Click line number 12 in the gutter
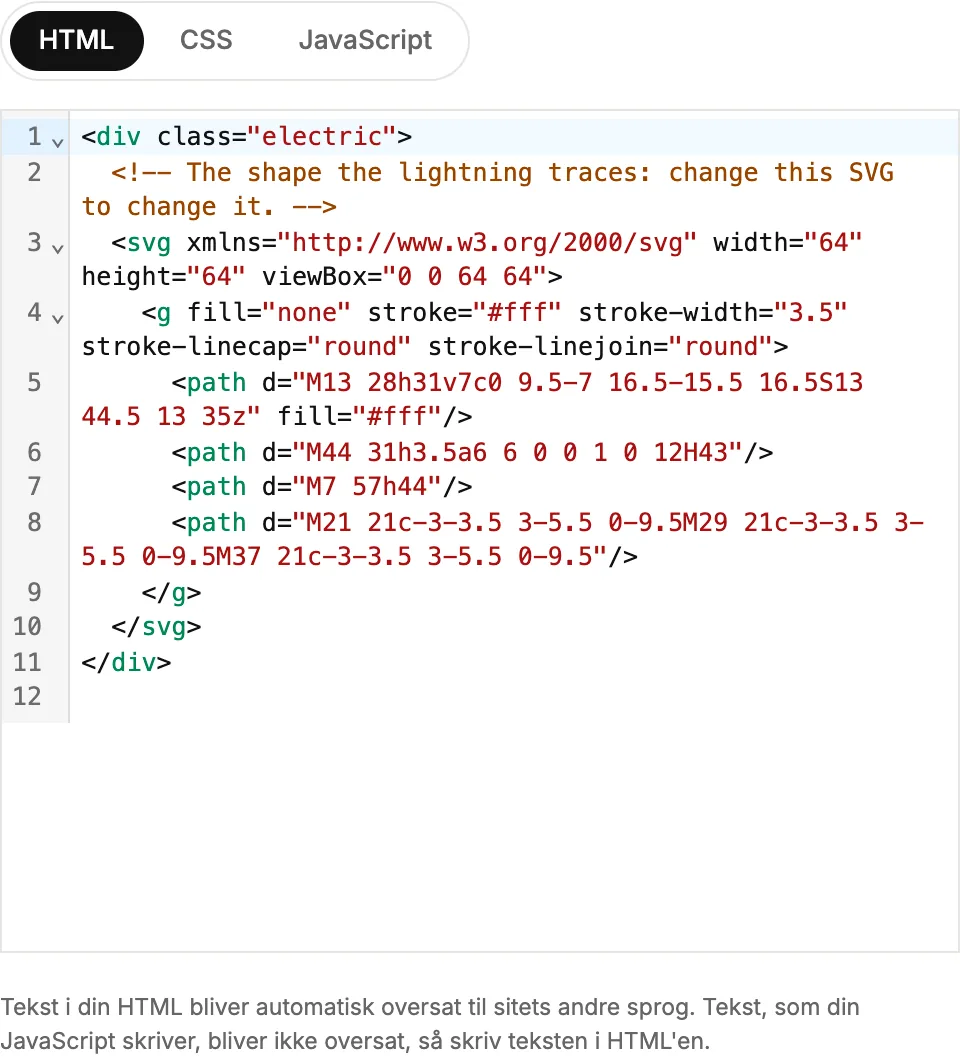This screenshot has height=1058, width=960. click(x=27, y=696)
